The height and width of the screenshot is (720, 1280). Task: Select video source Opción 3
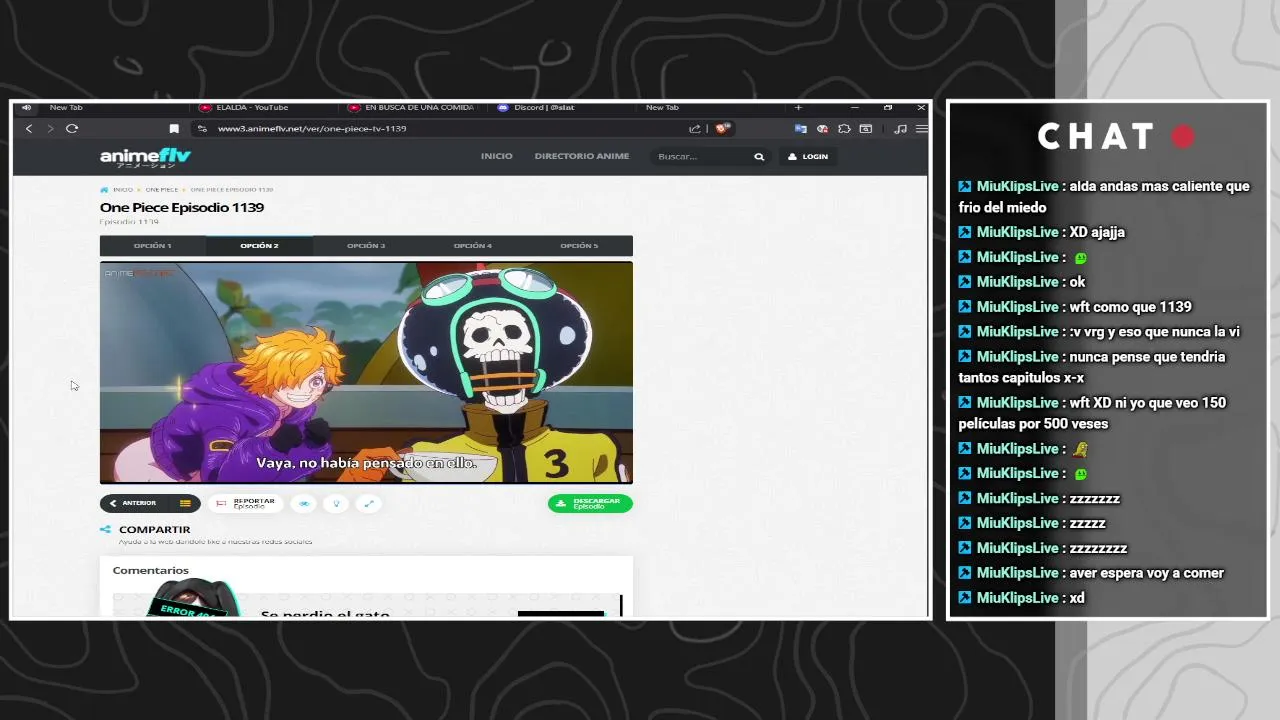(366, 246)
